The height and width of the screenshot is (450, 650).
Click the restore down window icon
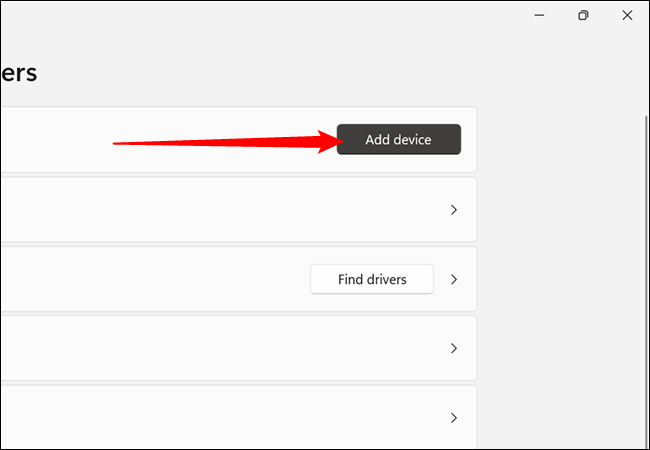(583, 15)
